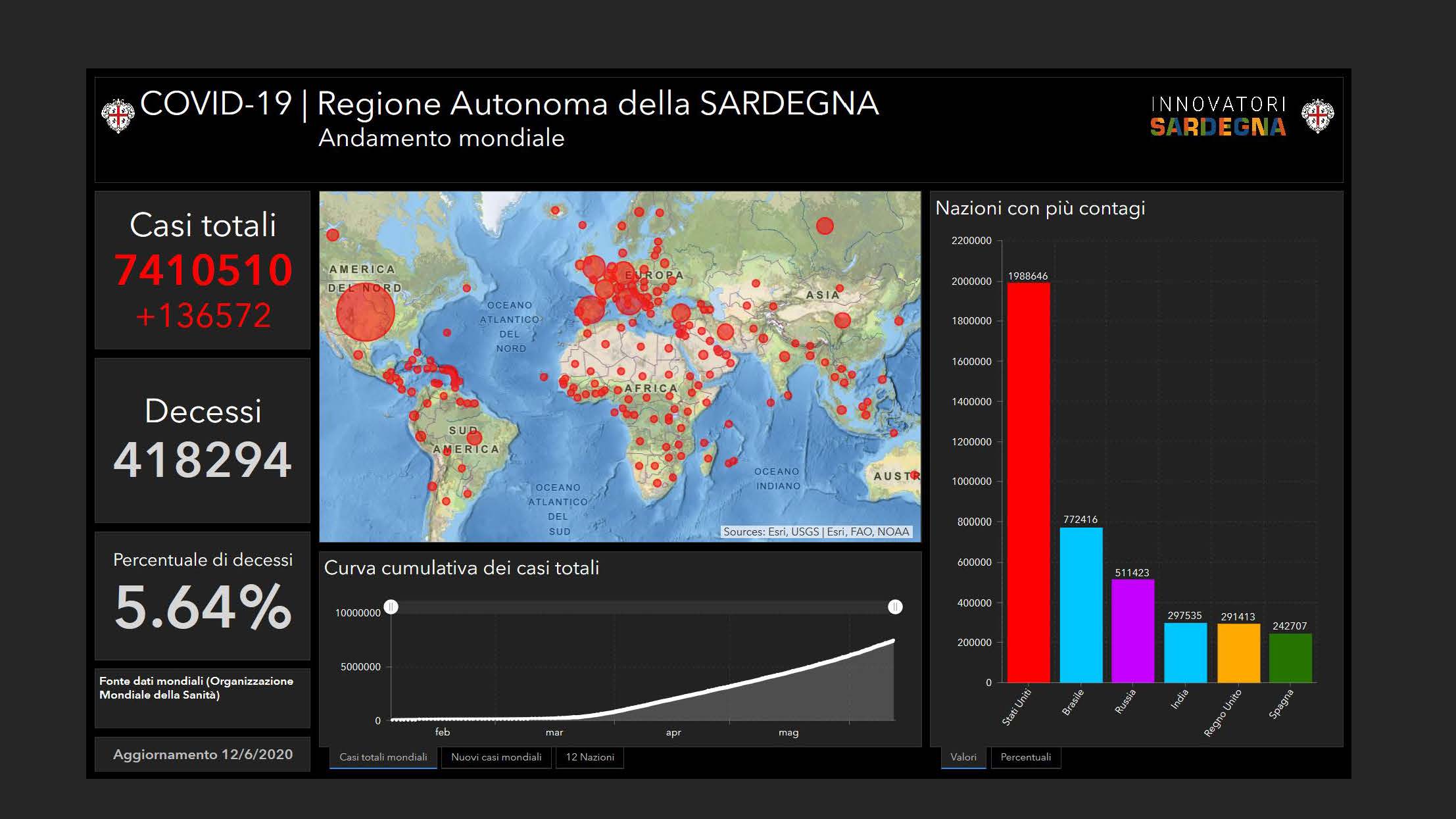
Task: Click the red map marker over Russia
Action: point(825,226)
